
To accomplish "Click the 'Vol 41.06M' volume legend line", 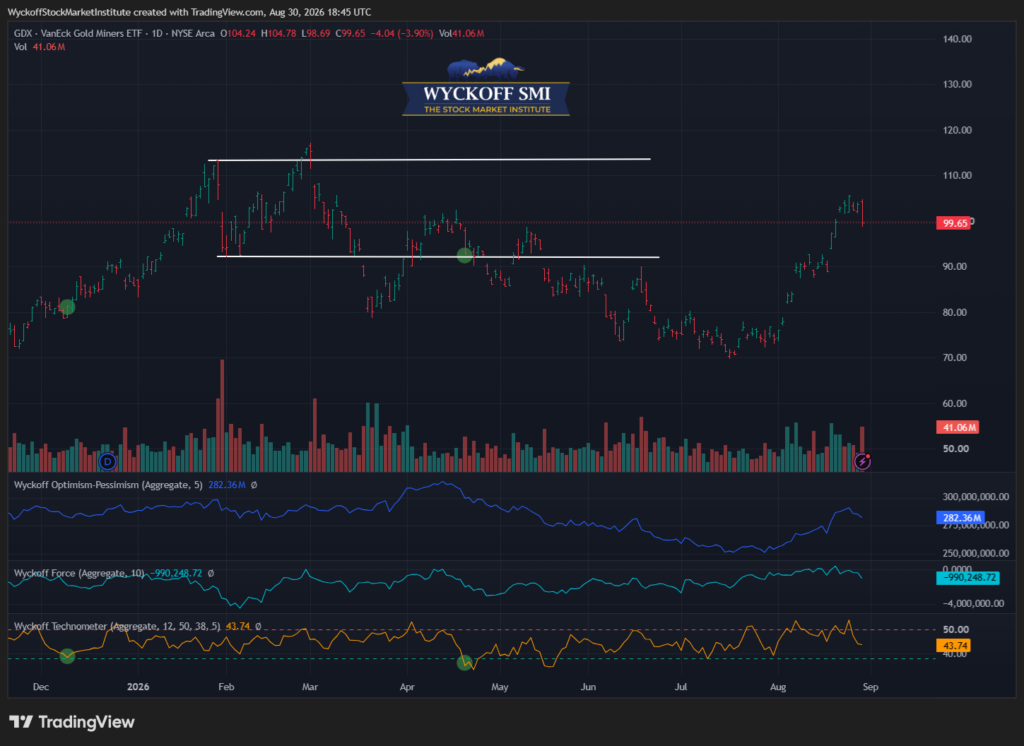I will click(39, 47).
